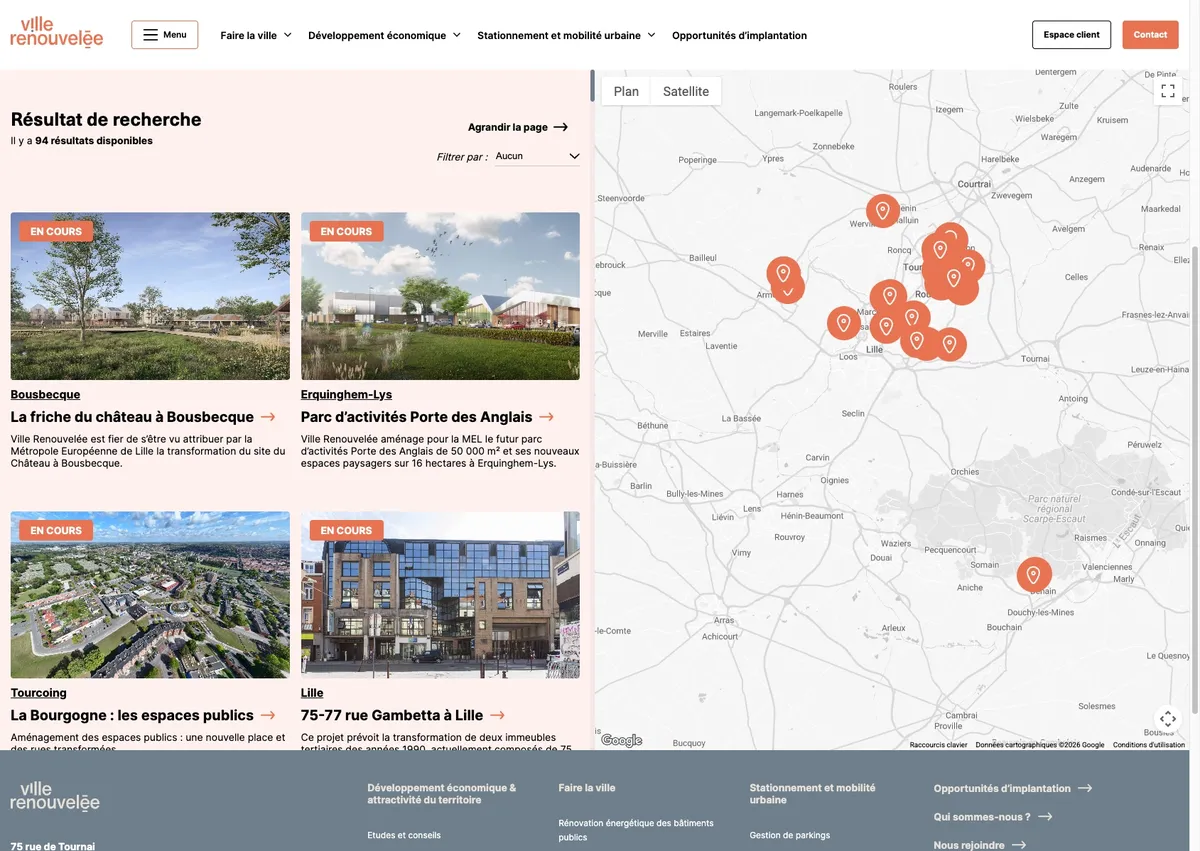Click the Lille city link
The width and height of the screenshot is (1200, 851).
pyautogui.click(x=312, y=693)
